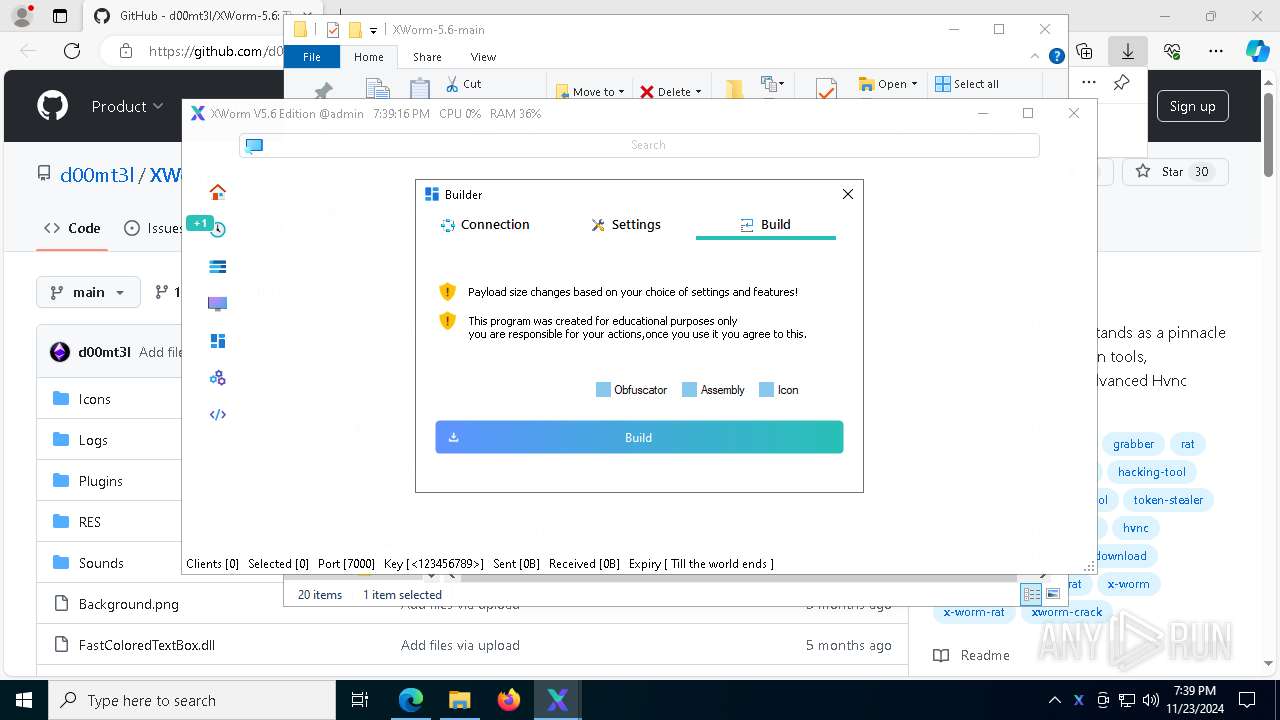Viewport: 1280px width, 720px height.
Task: Click the download icon on Build button
Action: pos(453,437)
